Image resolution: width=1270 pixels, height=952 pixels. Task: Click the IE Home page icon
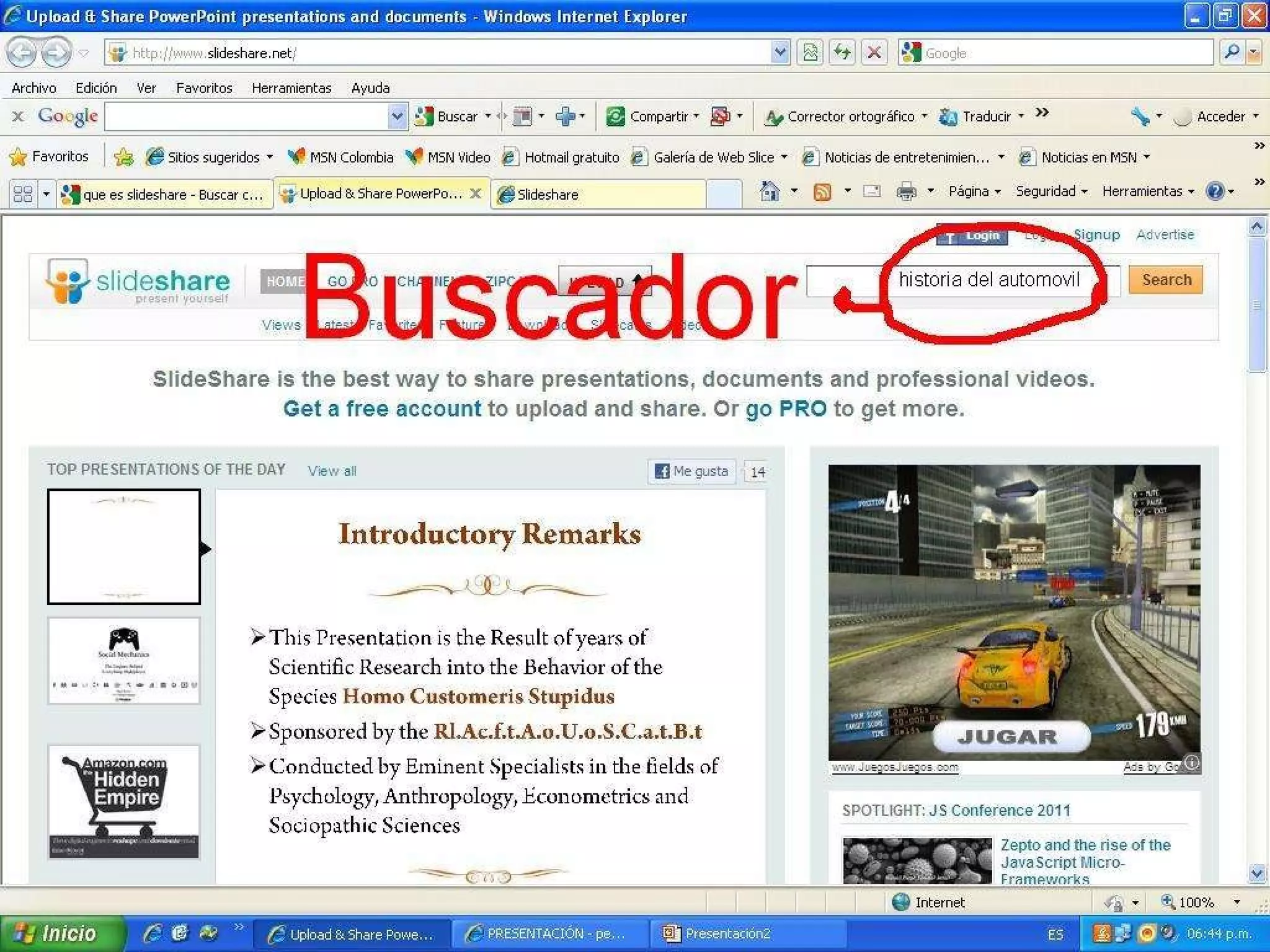pos(770,192)
